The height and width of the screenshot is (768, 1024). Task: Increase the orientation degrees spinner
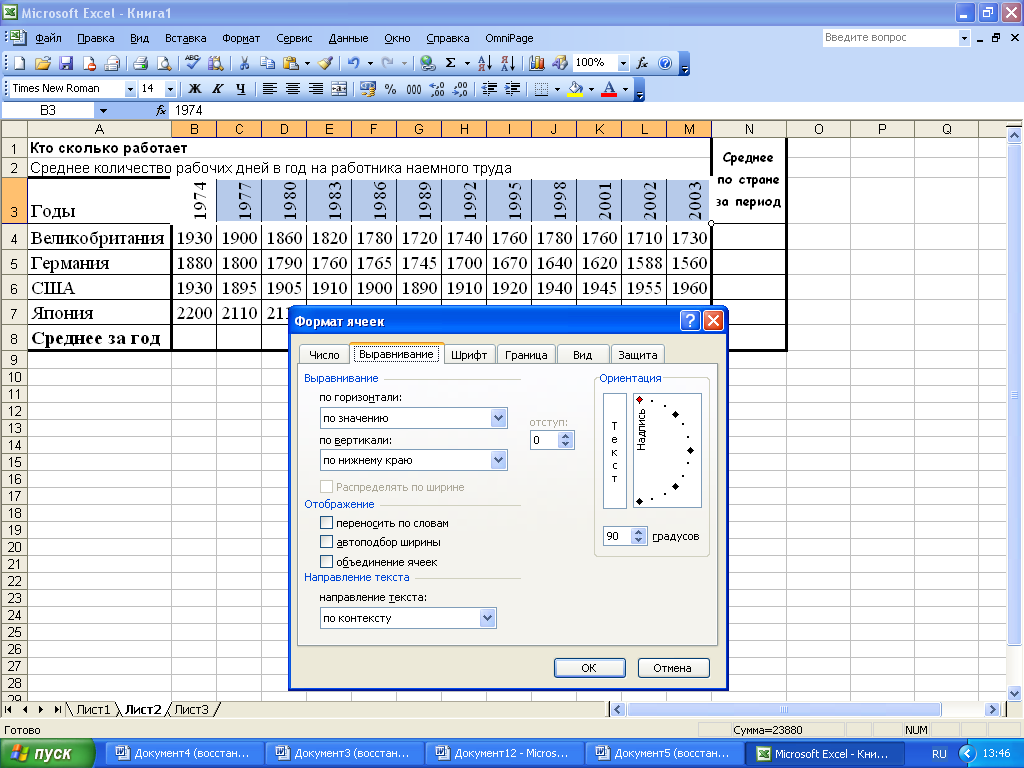(x=639, y=532)
